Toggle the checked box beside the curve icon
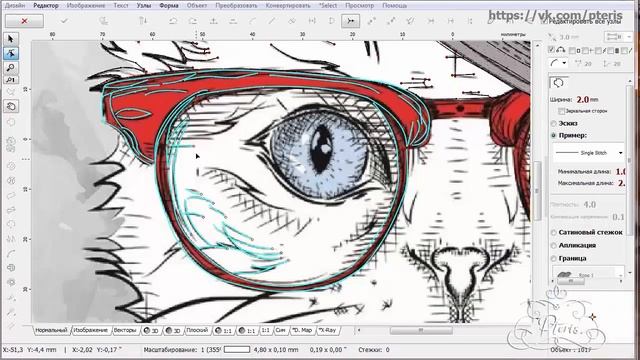 (551, 50)
